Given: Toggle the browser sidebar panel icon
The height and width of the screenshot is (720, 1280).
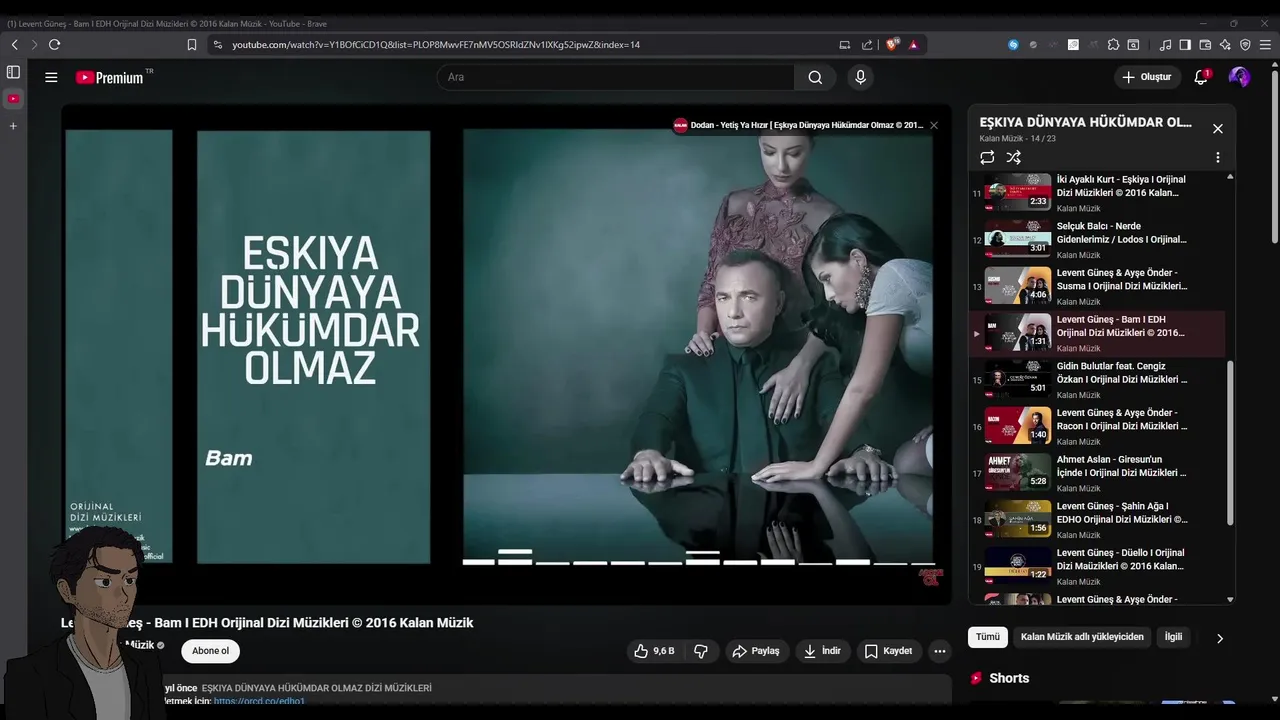Looking at the screenshot, I should click(x=1185, y=44).
